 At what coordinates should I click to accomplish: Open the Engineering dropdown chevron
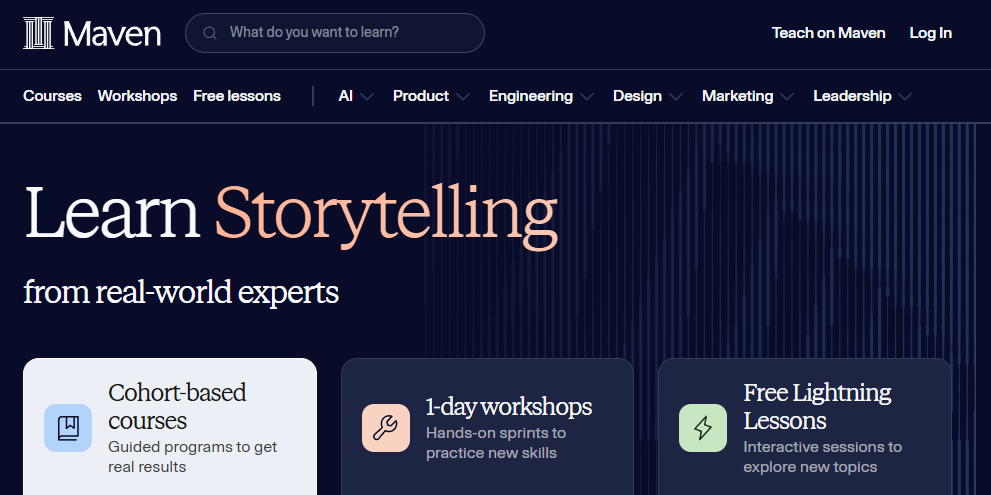coord(587,97)
